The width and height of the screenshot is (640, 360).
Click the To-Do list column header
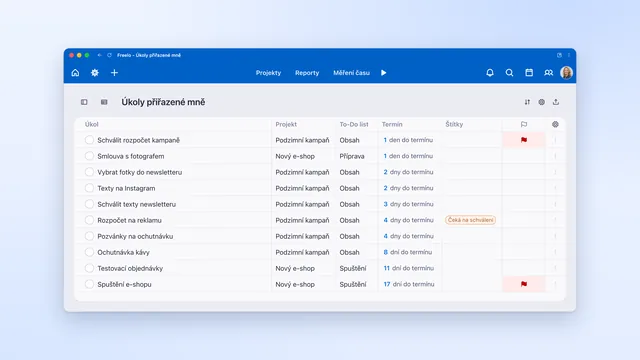point(353,124)
